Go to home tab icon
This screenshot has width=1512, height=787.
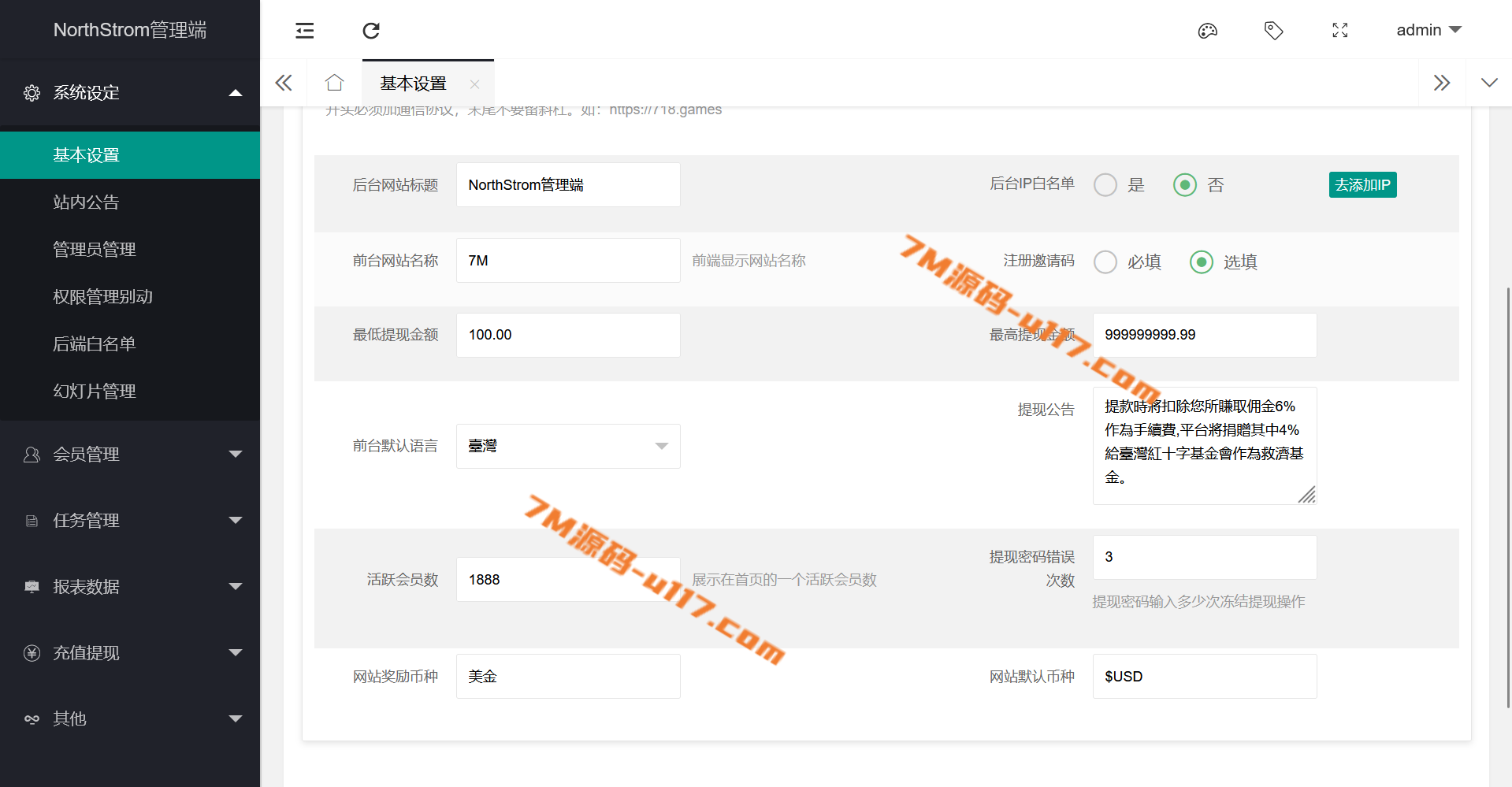click(x=334, y=83)
